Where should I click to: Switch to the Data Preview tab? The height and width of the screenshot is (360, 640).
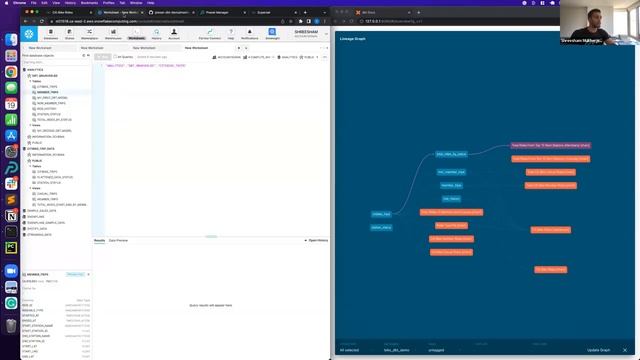click(x=118, y=240)
